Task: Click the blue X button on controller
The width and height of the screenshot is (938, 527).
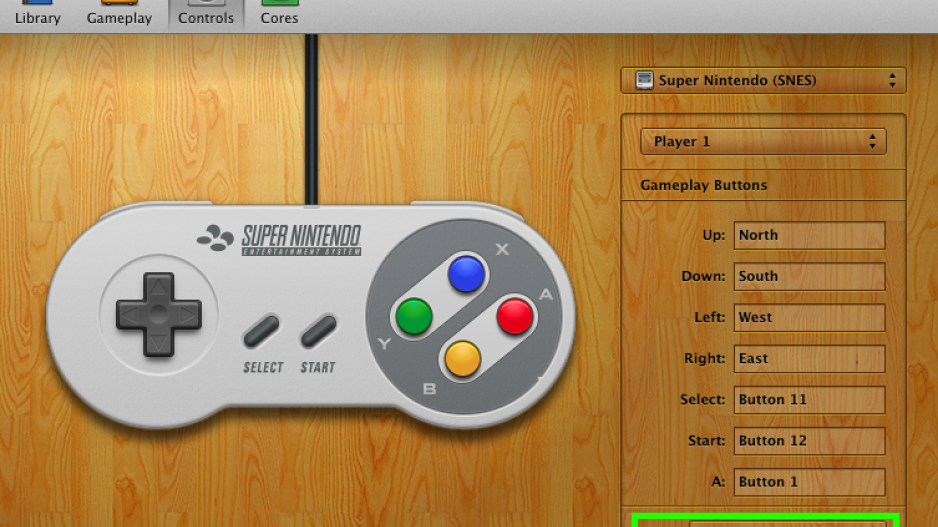Action: coord(466,274)
